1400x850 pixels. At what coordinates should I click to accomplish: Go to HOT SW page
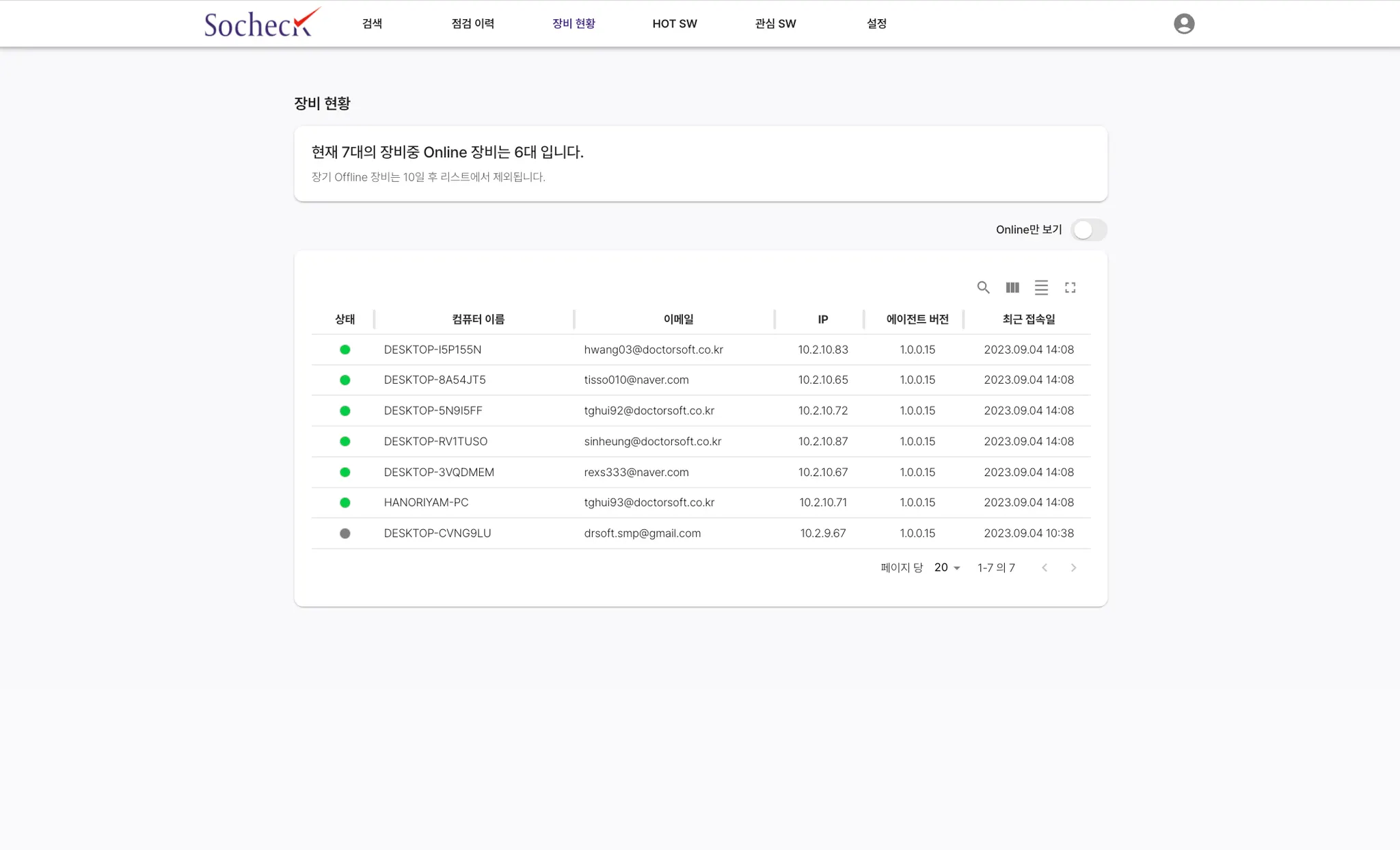point(674,24)
